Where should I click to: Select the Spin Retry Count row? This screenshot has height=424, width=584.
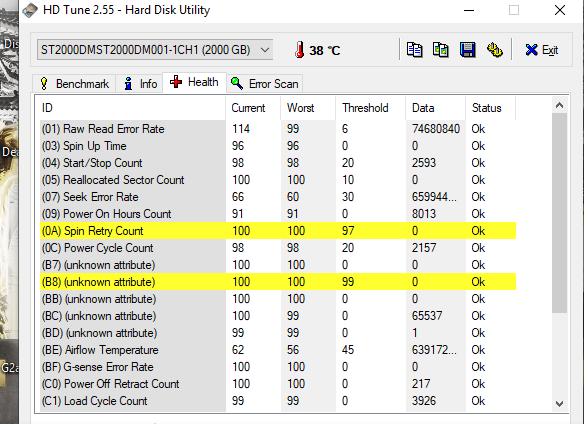point(277,231)
